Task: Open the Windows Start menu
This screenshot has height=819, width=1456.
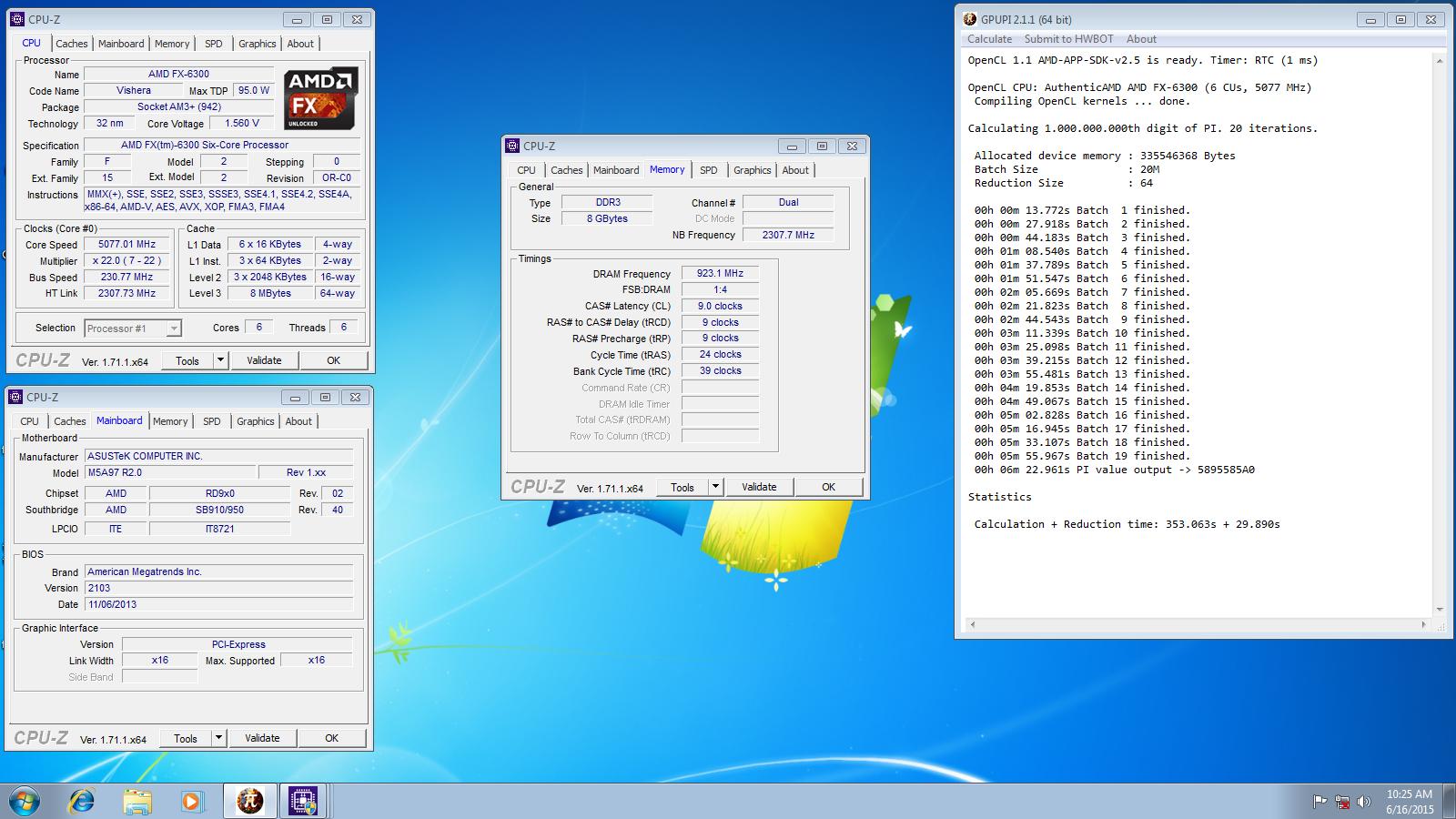Action: click(24, 801)
